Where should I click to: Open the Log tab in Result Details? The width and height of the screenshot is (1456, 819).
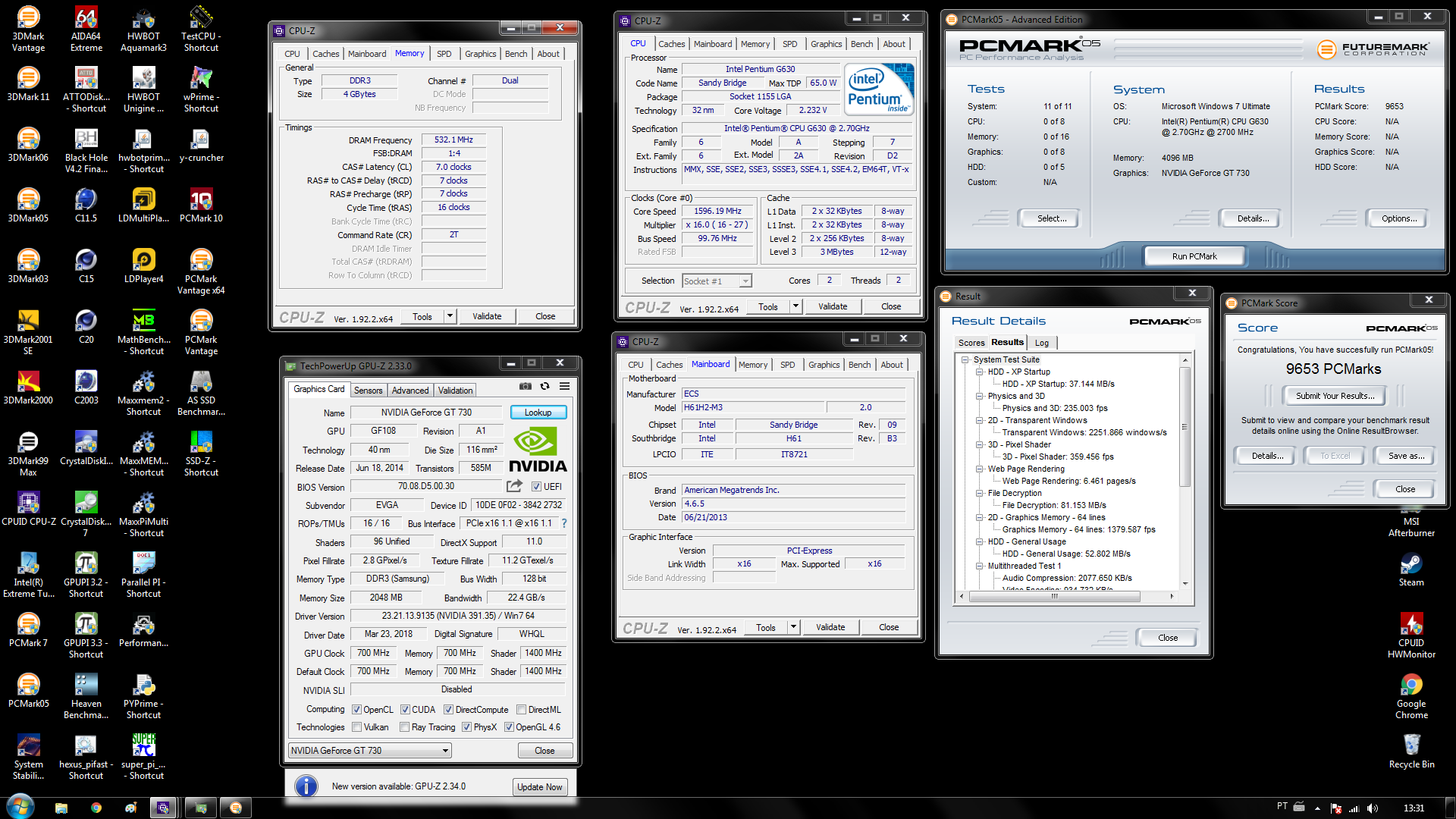click(1042, 343)
